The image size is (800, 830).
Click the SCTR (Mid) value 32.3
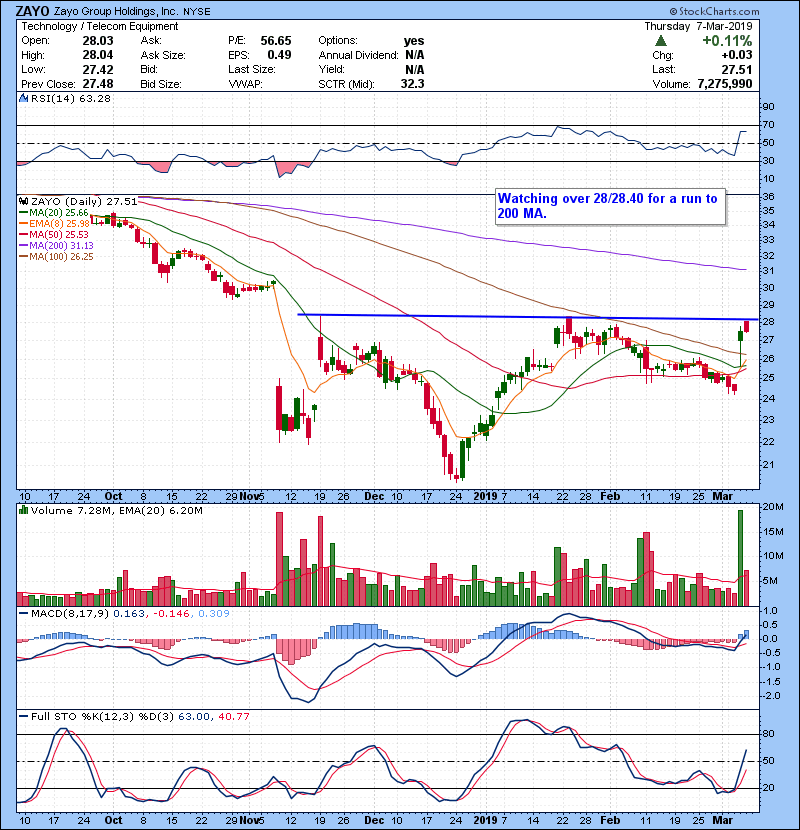[412, 84]
